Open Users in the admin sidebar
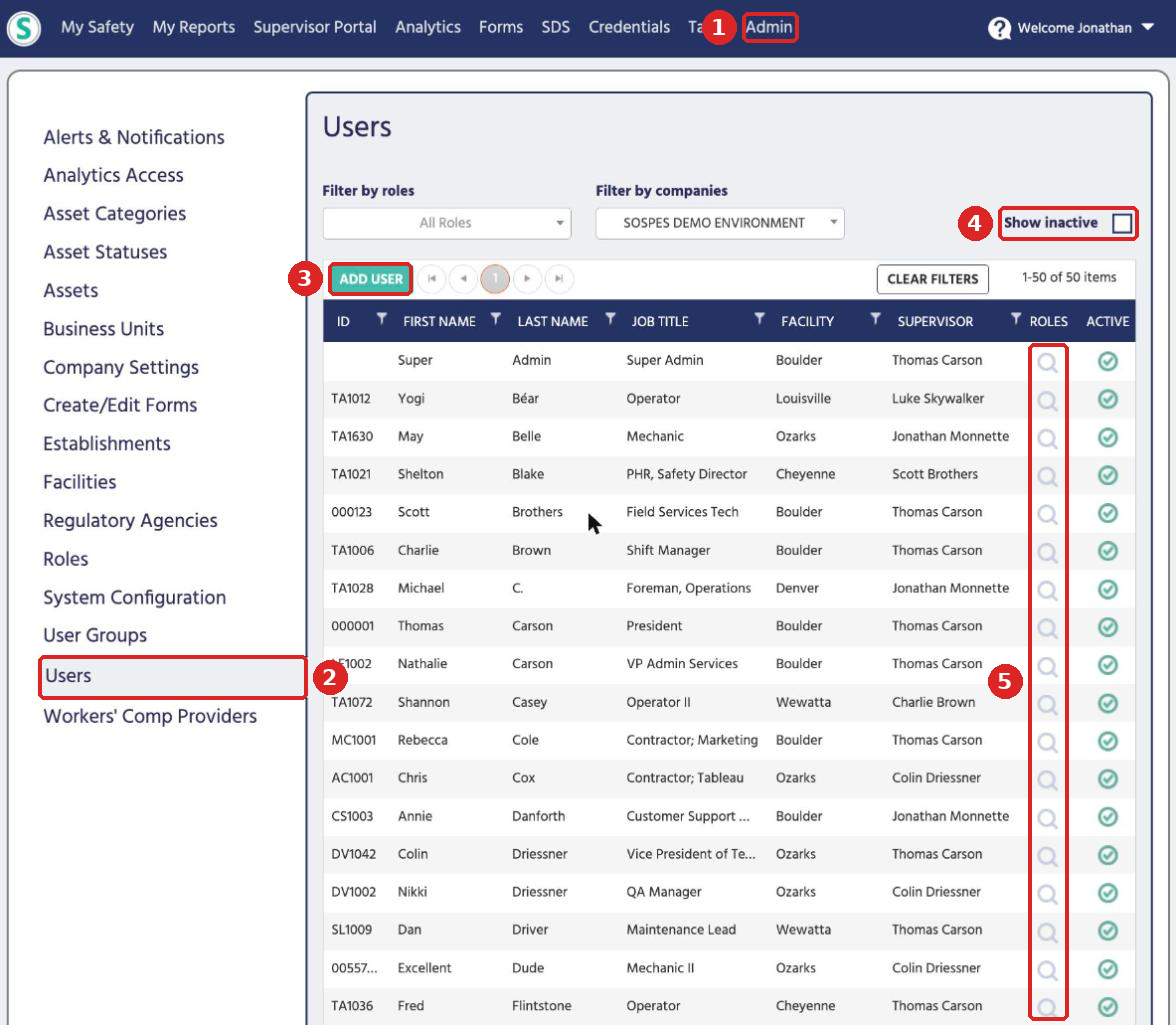Image resolution: width=1176 pixels, height=1025 pixels. click(x=172, y=676)
